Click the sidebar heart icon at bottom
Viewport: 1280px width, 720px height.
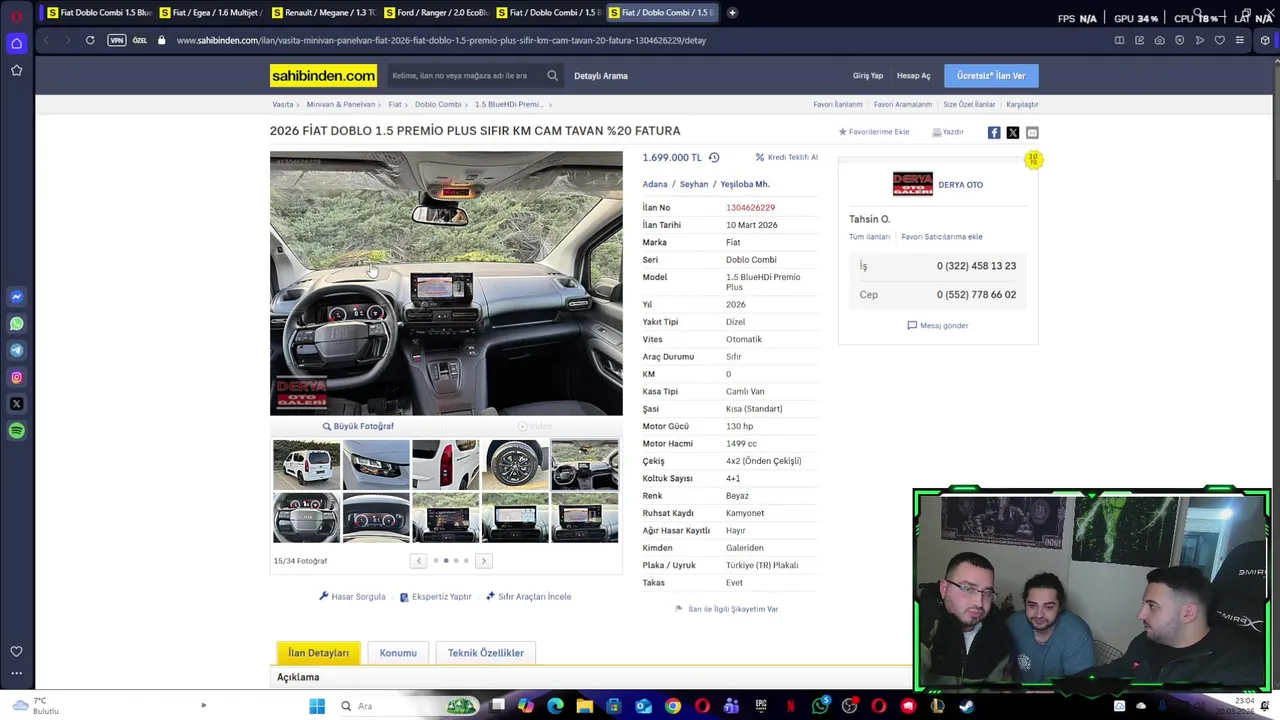(x=16, y=651)
